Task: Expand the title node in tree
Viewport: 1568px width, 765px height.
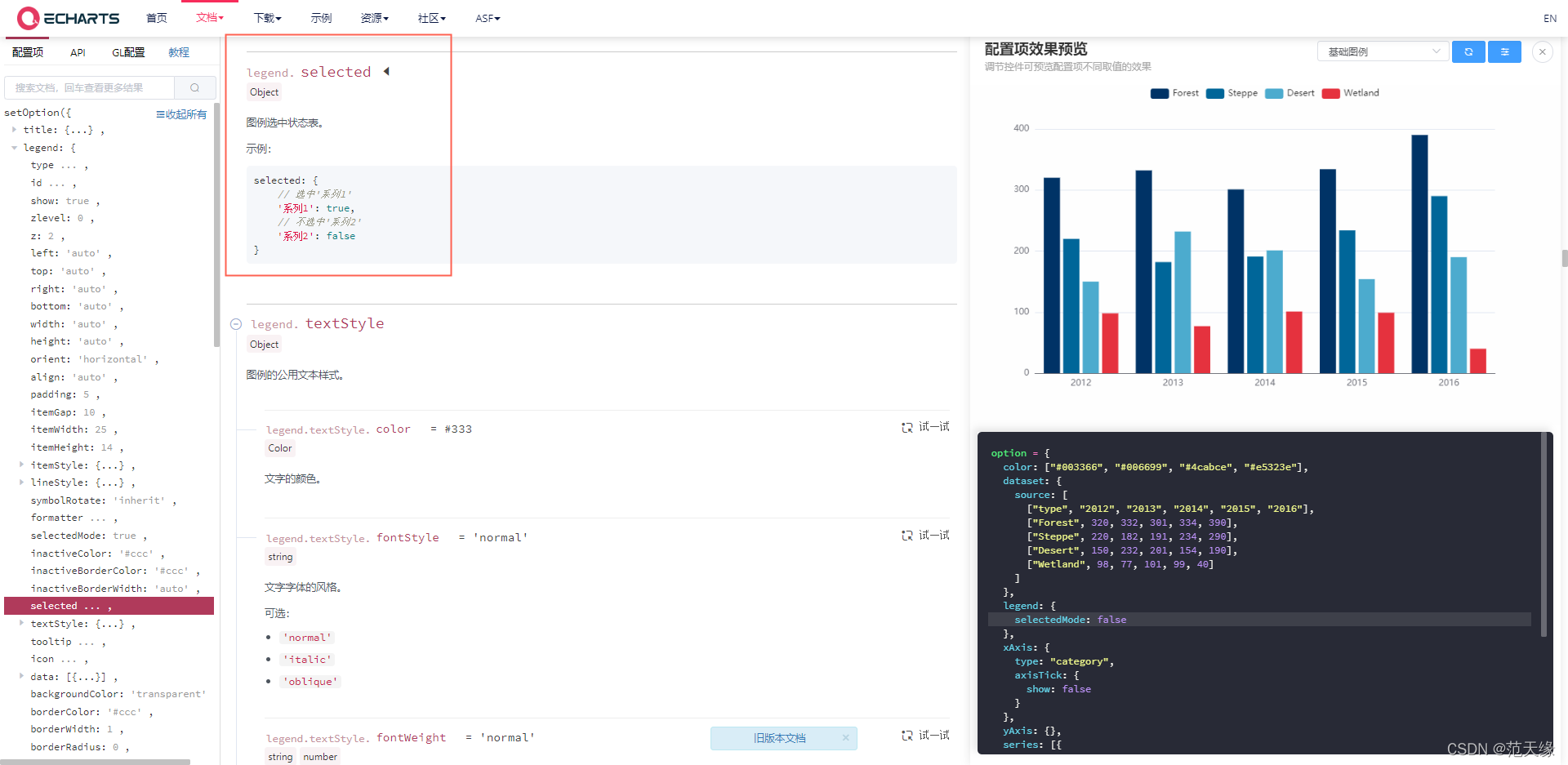Action: (14, 130)
